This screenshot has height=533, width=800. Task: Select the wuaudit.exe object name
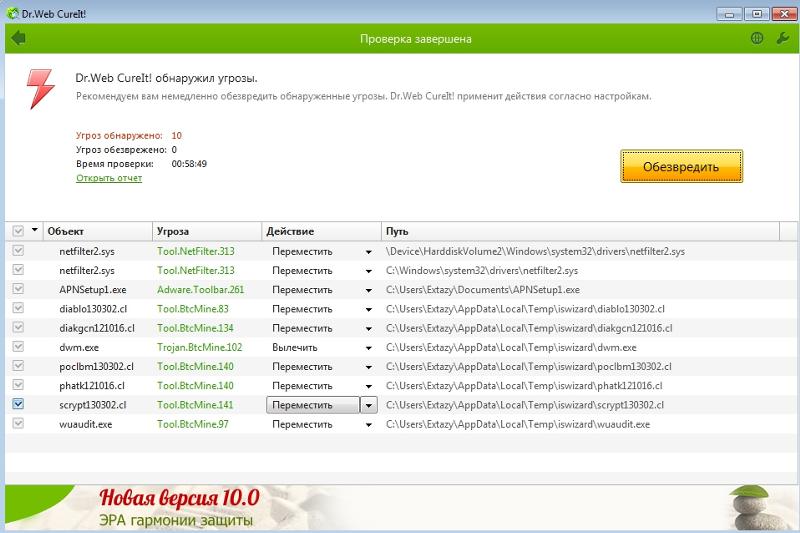[x=86, y=424]
